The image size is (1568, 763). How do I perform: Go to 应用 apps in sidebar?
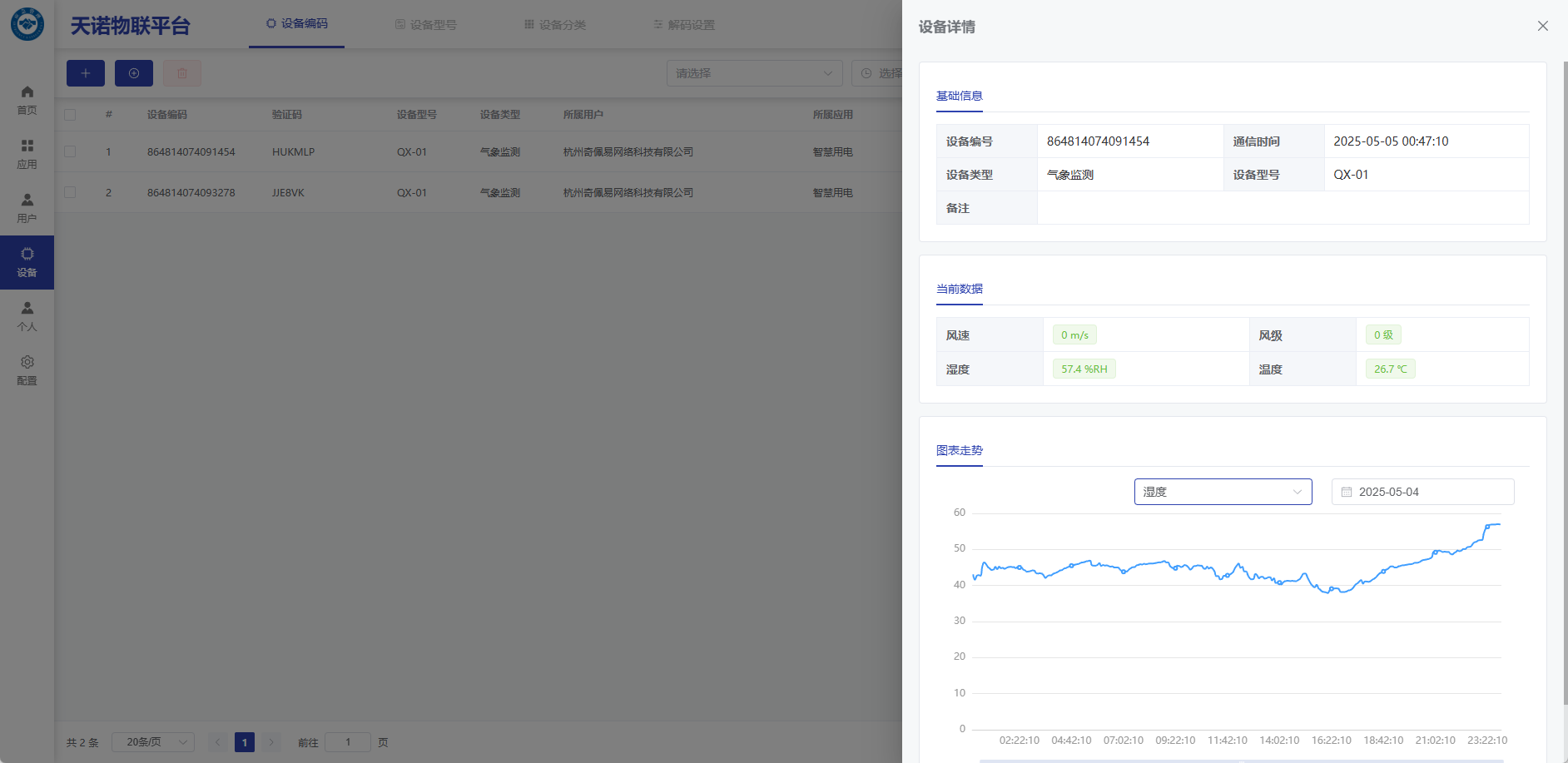[27, 154]
